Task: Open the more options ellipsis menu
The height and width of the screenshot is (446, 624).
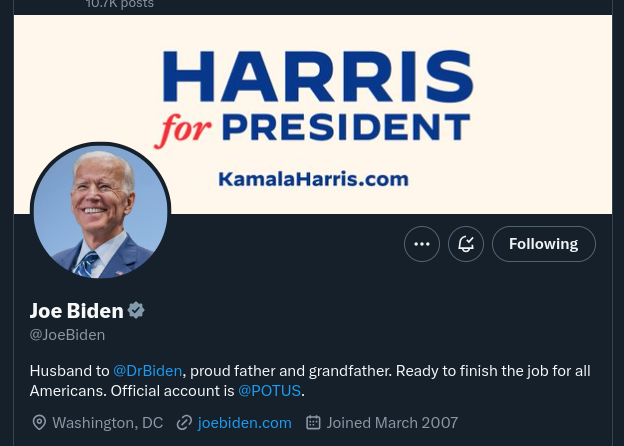Action: pyautogui.click(x=422, y=244)
